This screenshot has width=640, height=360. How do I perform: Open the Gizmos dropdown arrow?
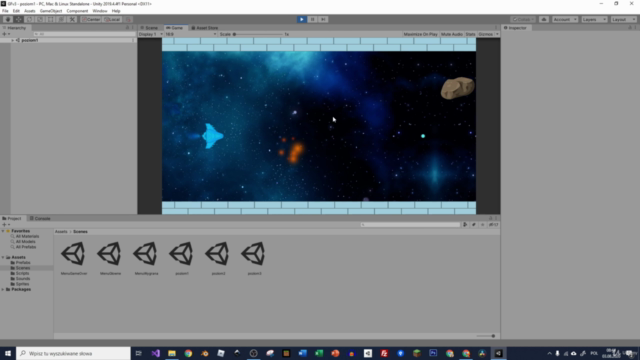point(497,34)
